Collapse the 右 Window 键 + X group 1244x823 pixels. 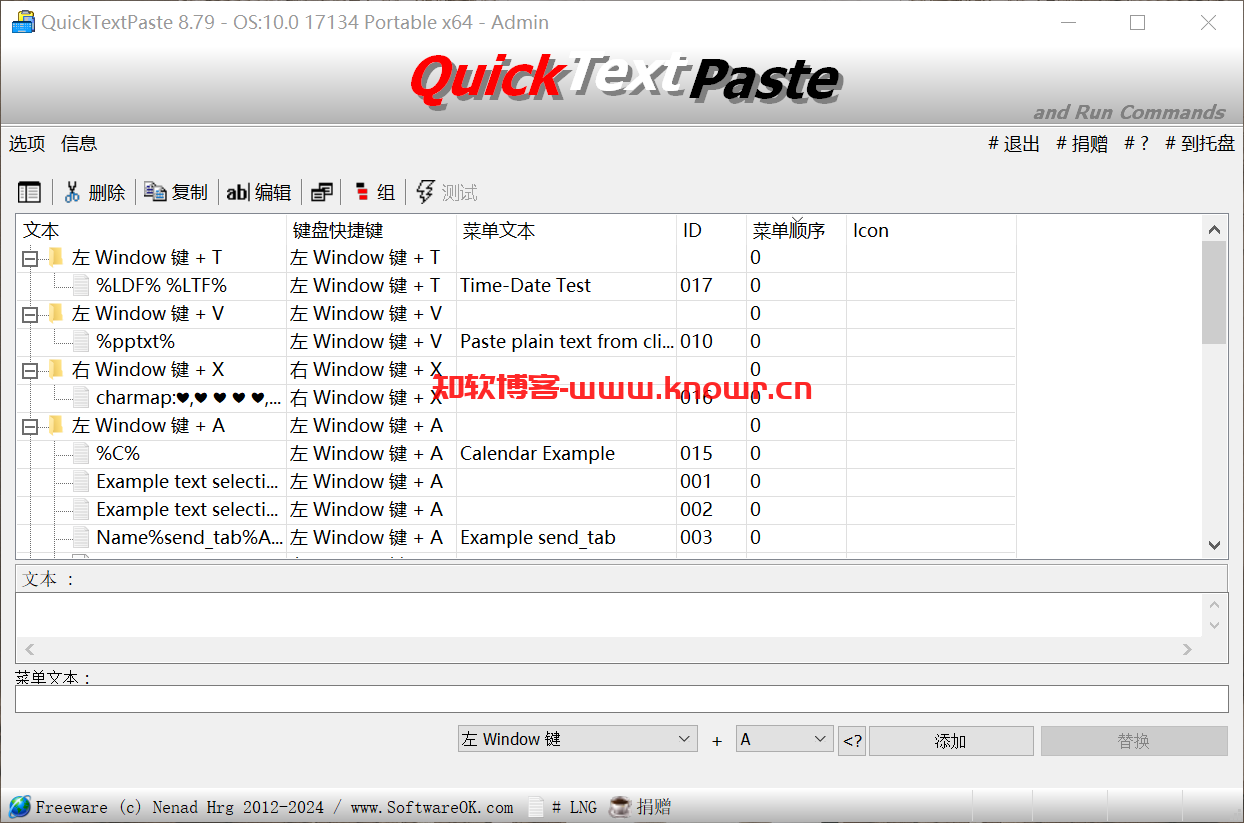coord(30,370)
